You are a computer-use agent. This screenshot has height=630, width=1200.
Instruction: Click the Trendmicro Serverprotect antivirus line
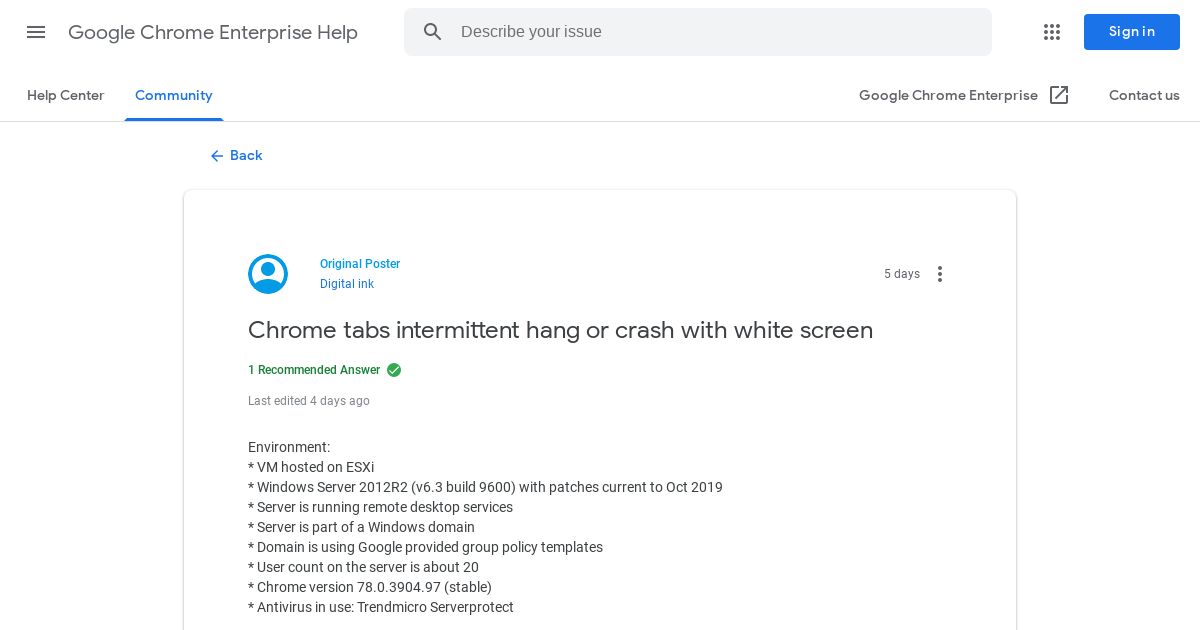(381, 607)
